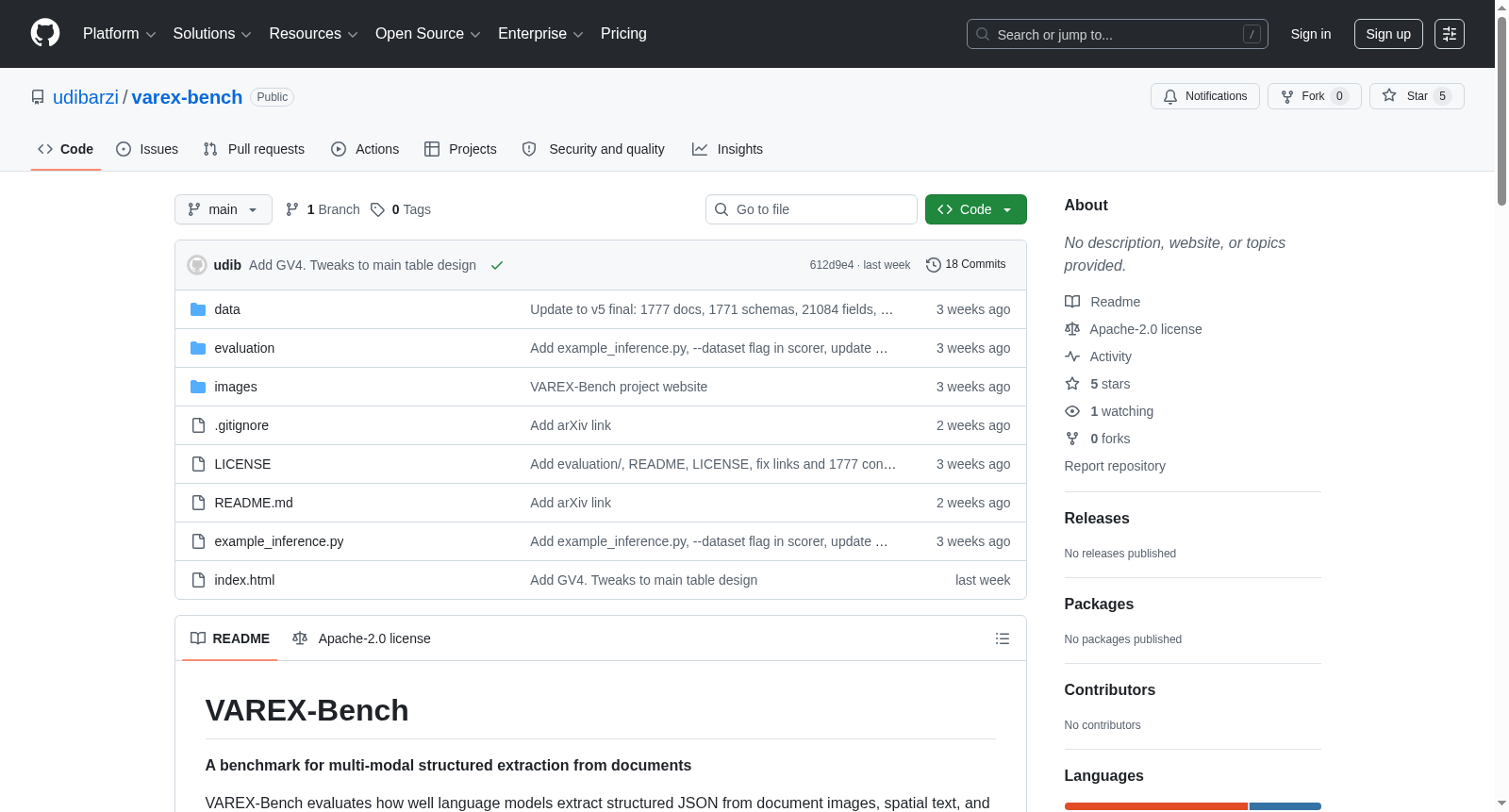Screen dimensions: 1509x812
Task: Click the green commit status checkmark
Action: tap(497, 265)
